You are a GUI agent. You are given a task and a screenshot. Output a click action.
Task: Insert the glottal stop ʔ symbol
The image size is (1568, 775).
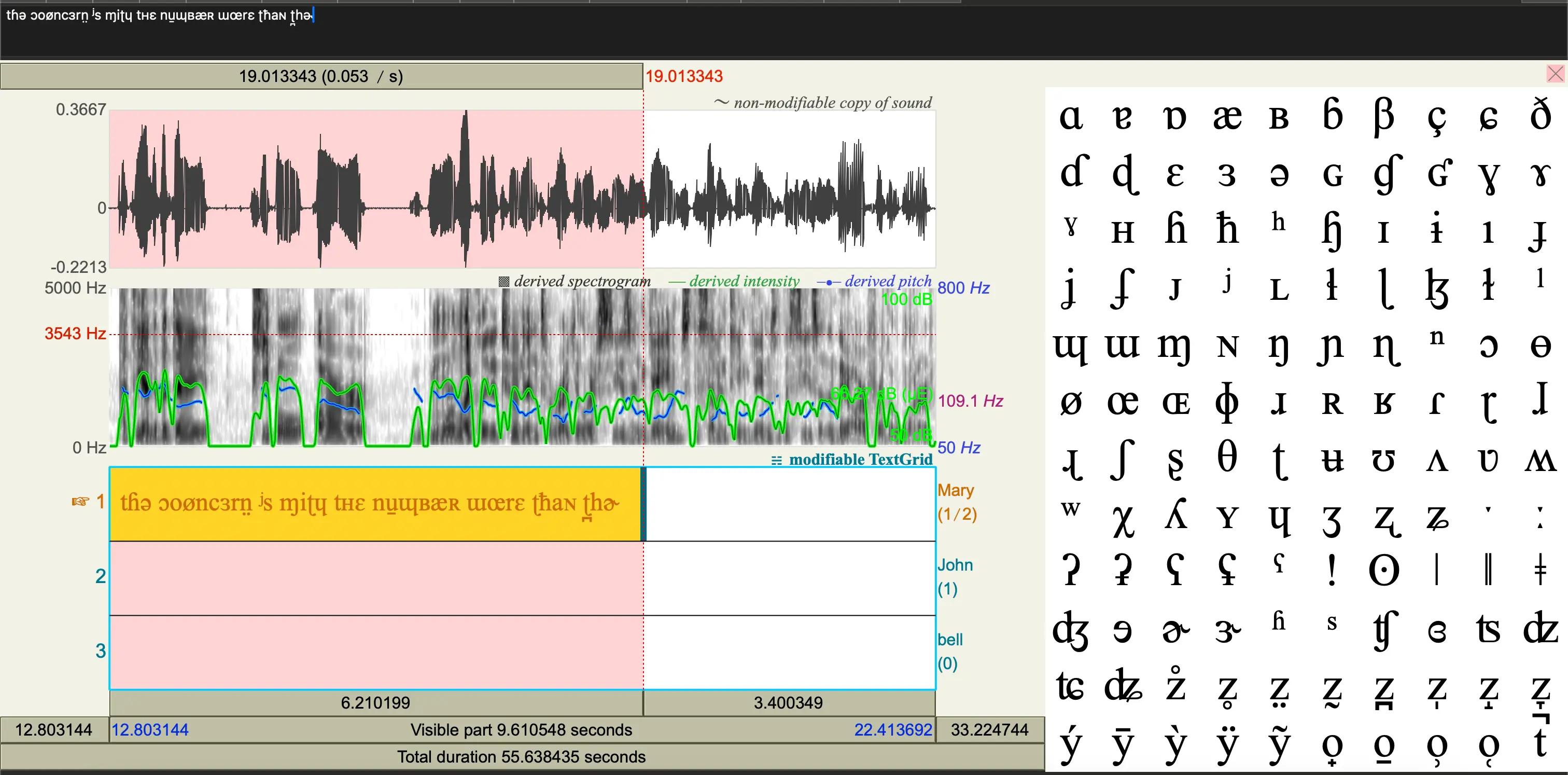coord(1071,571)
